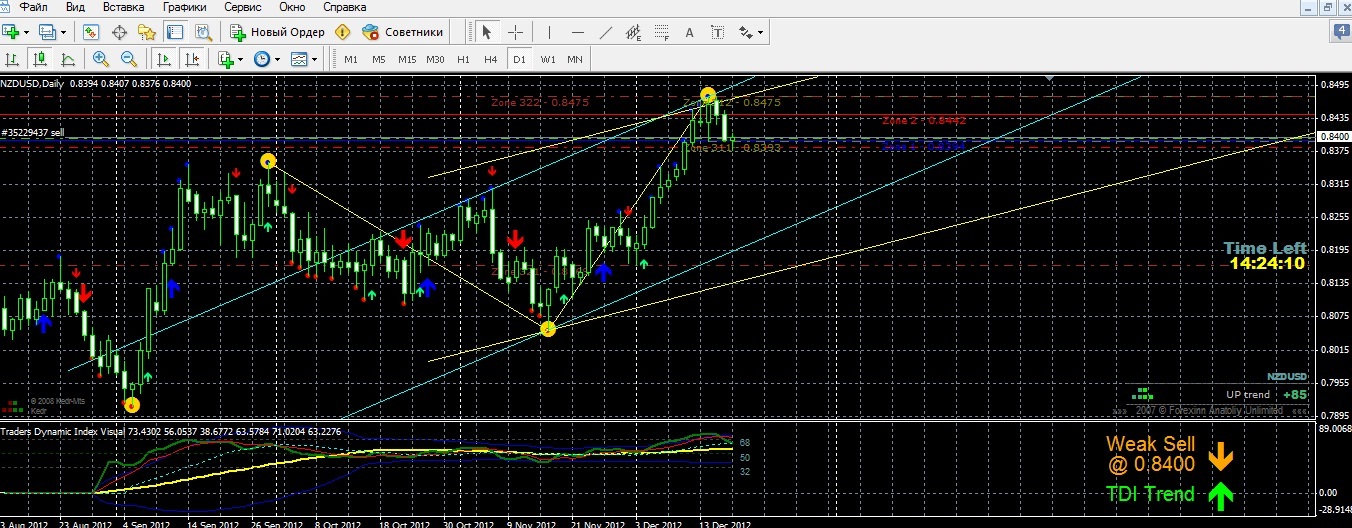Select the arrows objects tool
The height and width of the screenshot is (528, 1352).
[x=745, y=32]
